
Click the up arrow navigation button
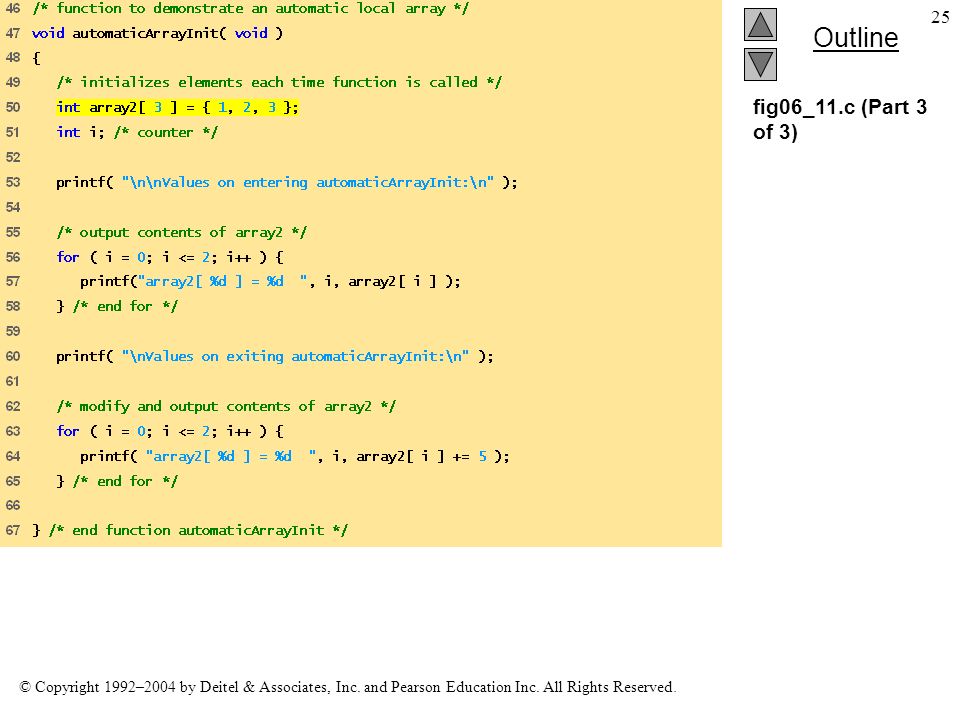(x=760, y=24)
